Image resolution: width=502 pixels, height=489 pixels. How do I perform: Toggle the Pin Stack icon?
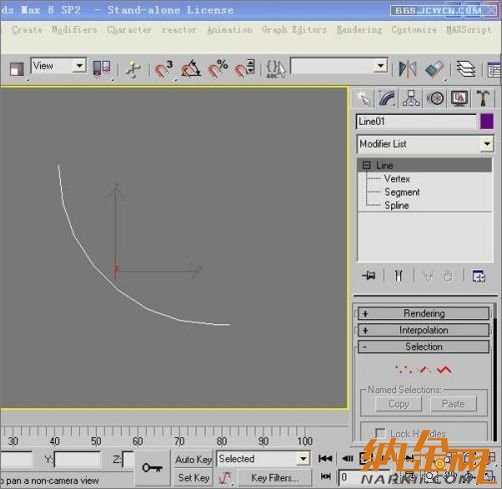click(369, 276)
